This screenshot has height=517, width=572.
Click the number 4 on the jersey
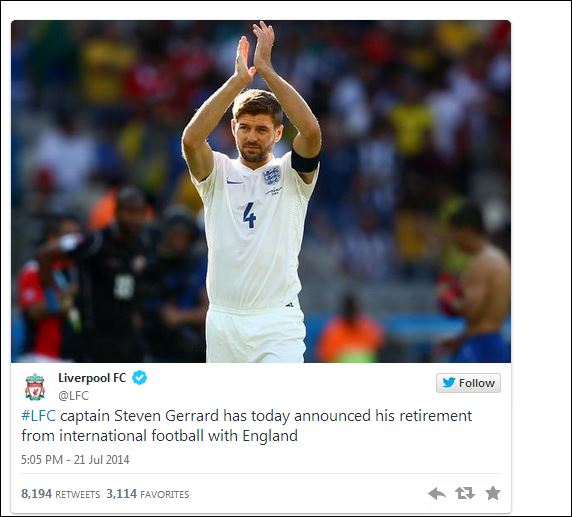pyautogui.click(x=250, y=215)
